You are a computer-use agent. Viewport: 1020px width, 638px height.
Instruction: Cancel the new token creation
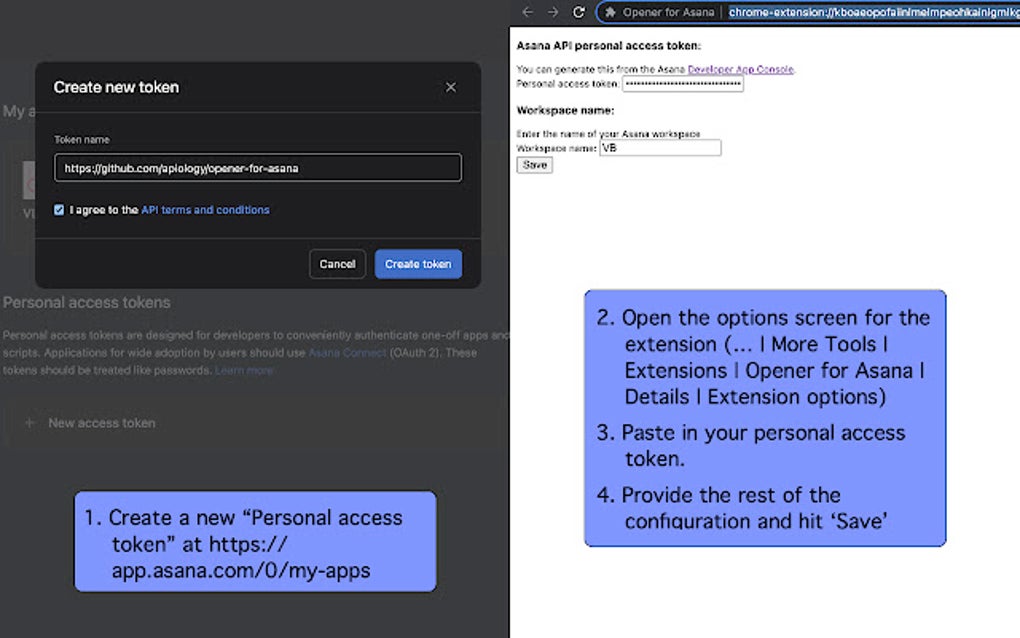[x=337, y=264]
